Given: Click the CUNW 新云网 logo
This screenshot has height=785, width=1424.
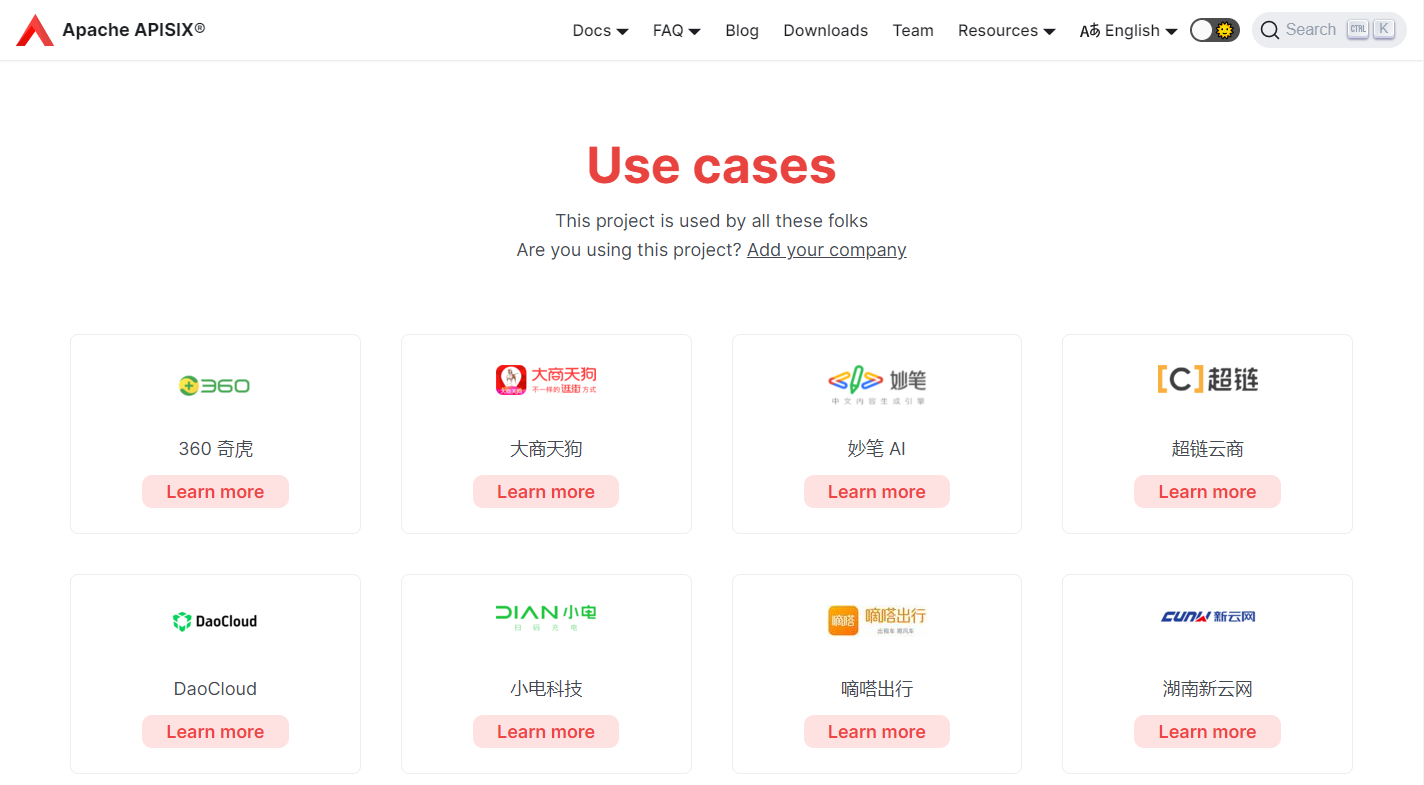Looking at the screenshot, I should point(1207,616).
